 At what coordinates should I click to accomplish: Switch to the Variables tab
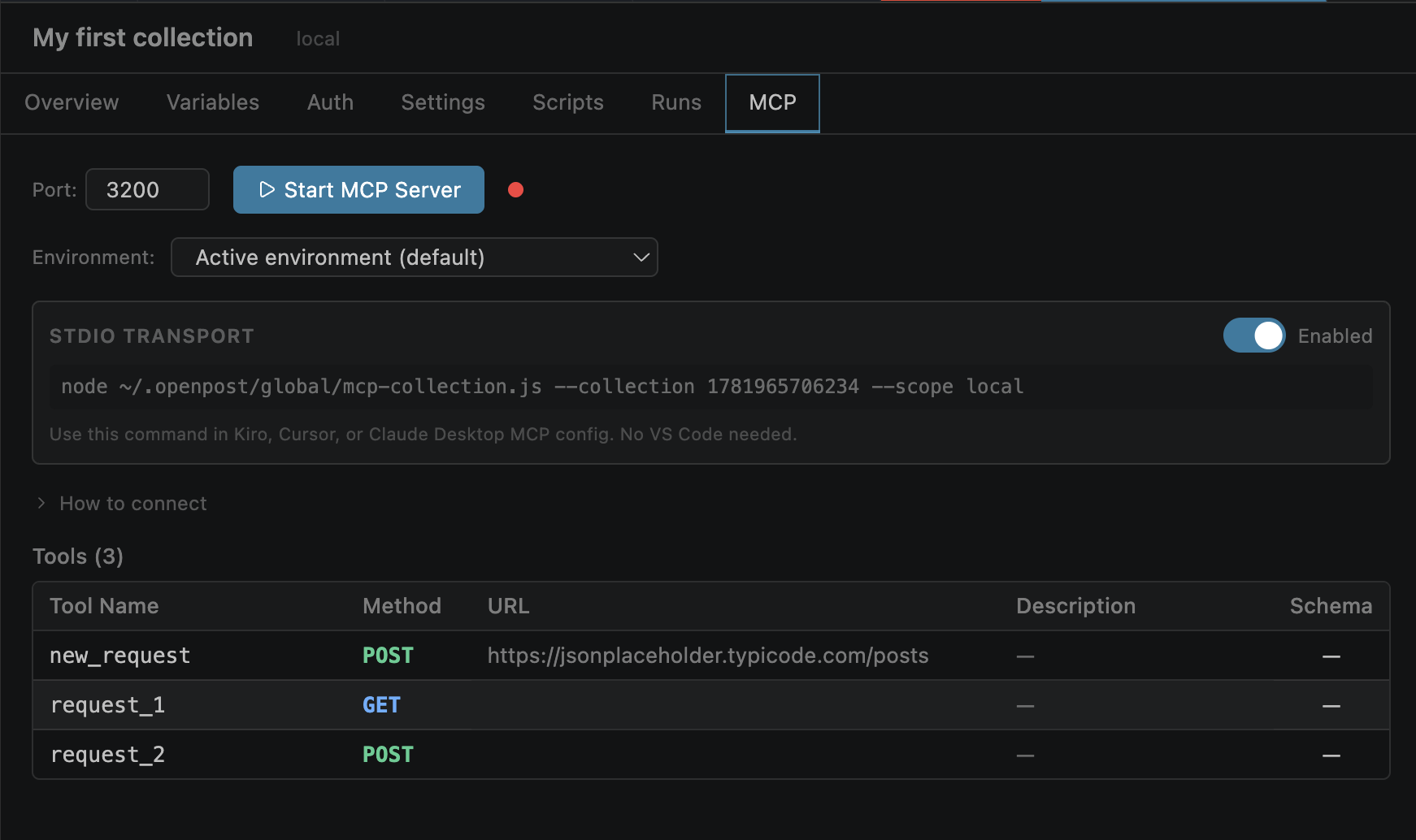tap(213, 102)
